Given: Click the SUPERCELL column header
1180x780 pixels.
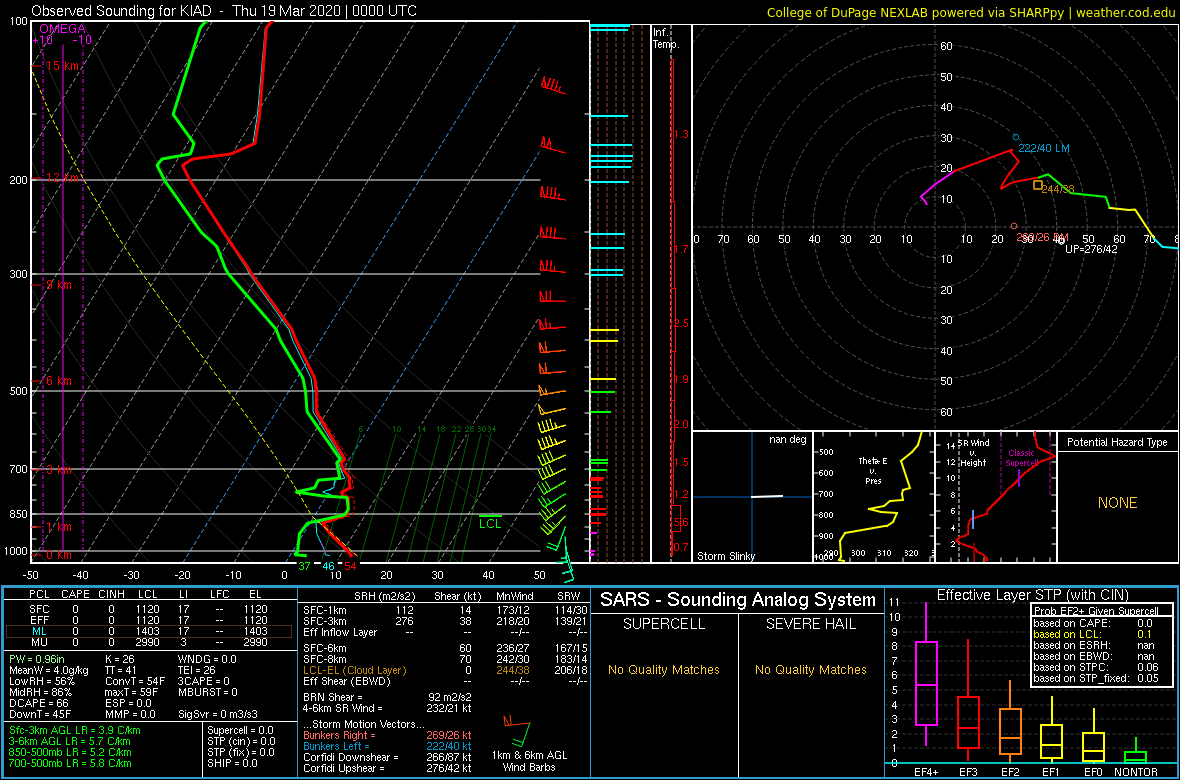Looking at the screenshot, I should 663,624.
